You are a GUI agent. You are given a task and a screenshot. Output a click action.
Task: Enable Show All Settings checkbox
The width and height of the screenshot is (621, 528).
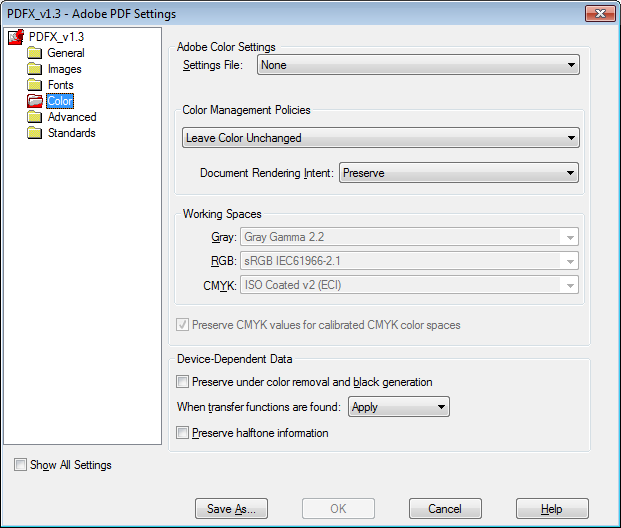pyautogui.click(x=20, y=464)
